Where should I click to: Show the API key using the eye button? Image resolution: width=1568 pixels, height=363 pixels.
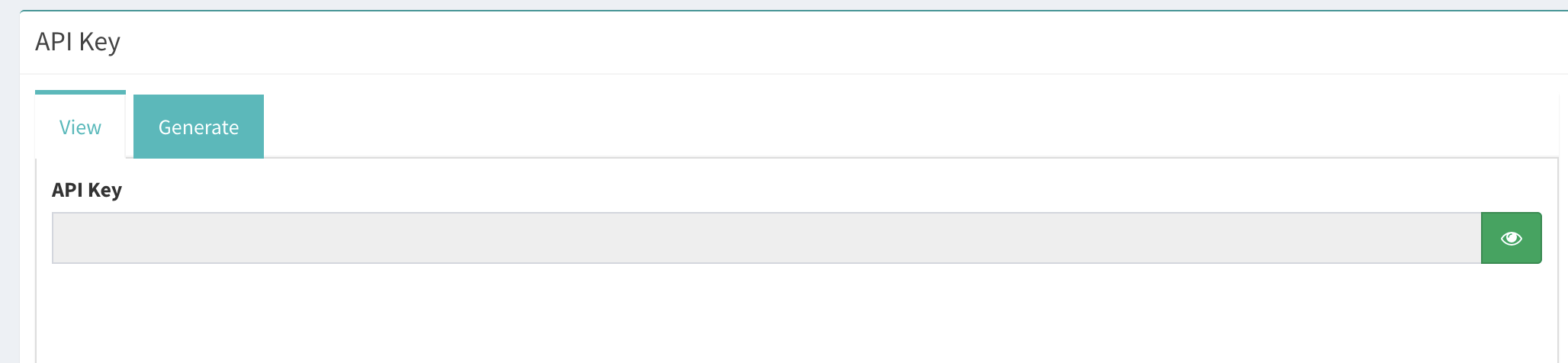click(1511, 238)
